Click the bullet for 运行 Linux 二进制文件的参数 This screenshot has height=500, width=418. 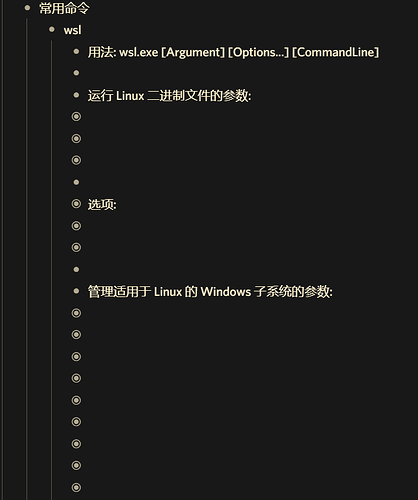(76, 95)
